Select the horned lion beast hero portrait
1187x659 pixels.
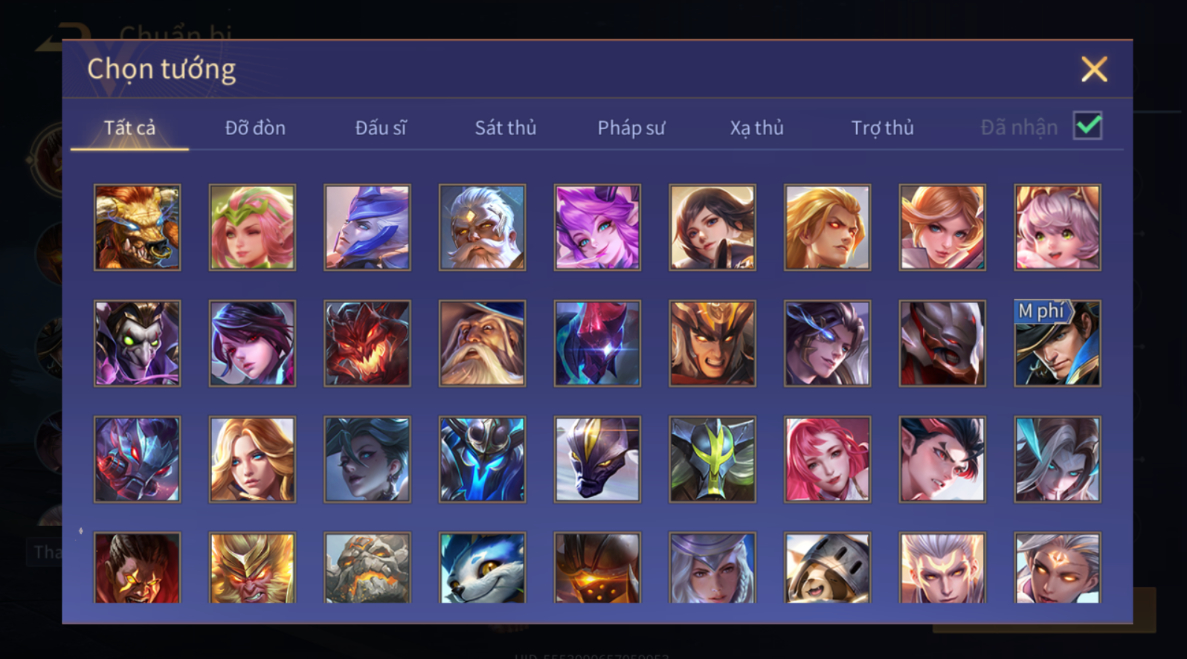[x=137, y=227]
